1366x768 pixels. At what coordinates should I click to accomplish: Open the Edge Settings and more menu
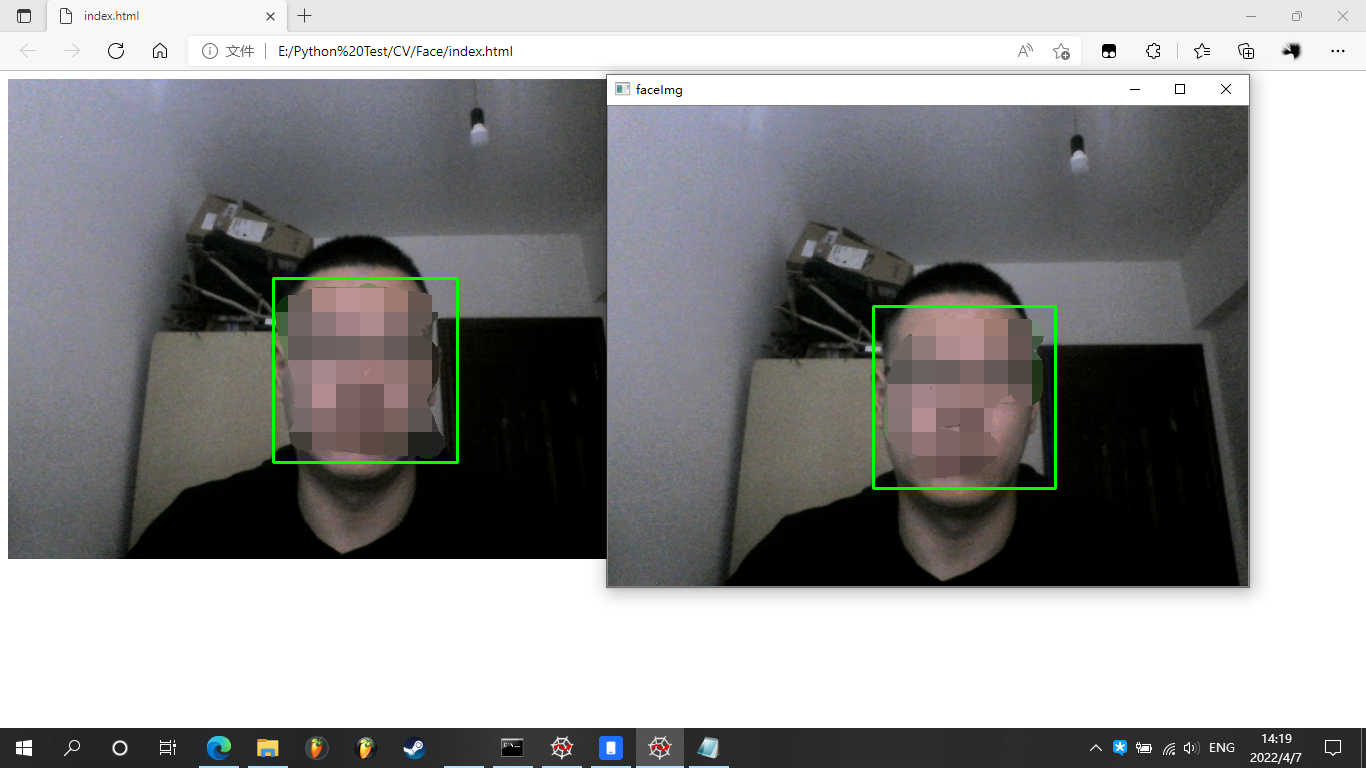point(1338,51)
